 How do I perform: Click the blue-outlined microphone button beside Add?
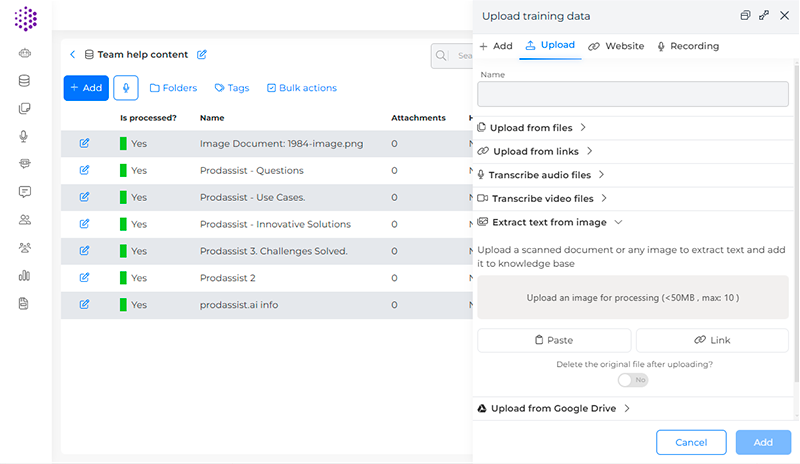click(x=126, y=88)
